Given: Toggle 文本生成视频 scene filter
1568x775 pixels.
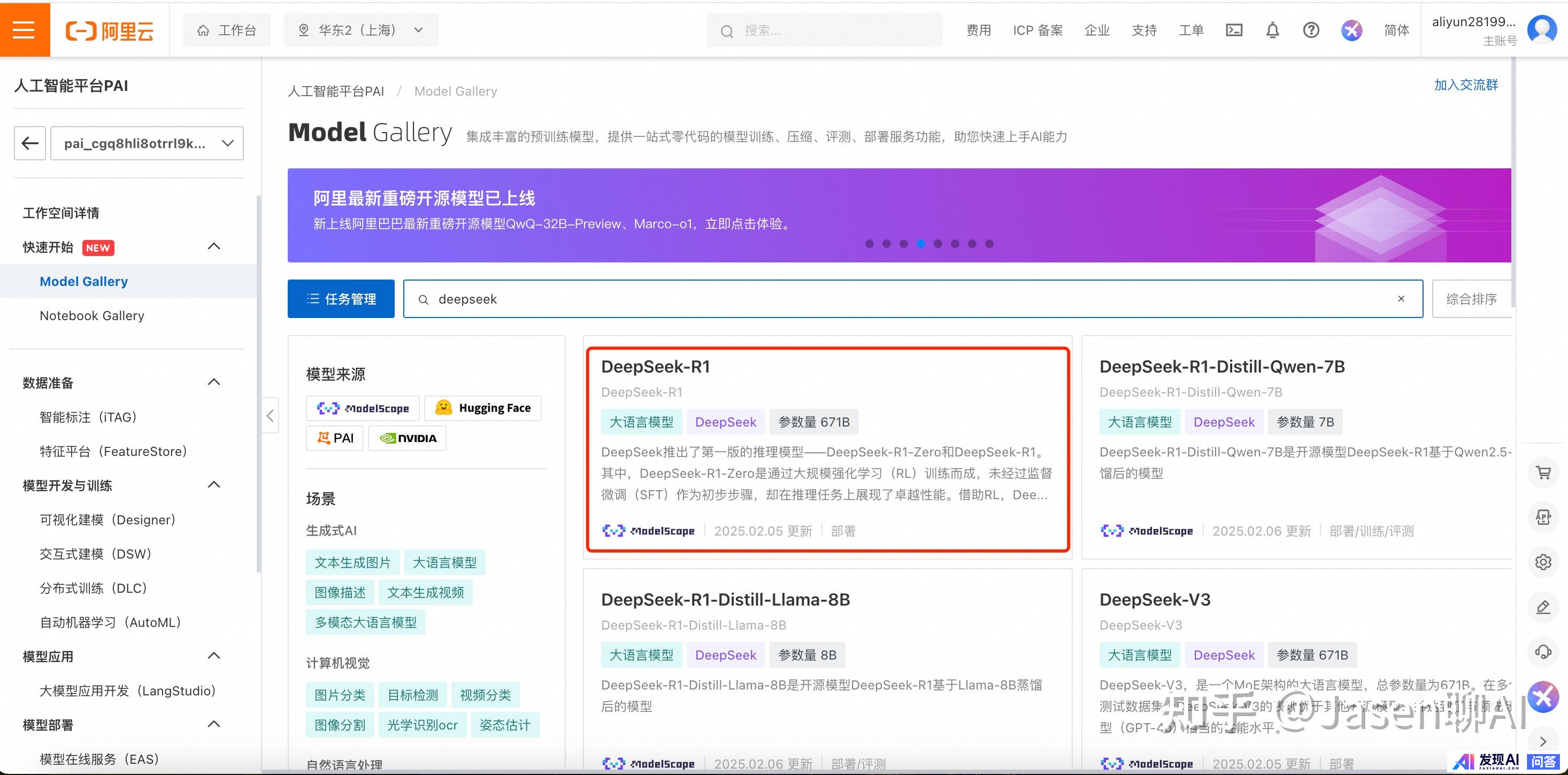Looking at the screenshot, I should click(426, 592).
